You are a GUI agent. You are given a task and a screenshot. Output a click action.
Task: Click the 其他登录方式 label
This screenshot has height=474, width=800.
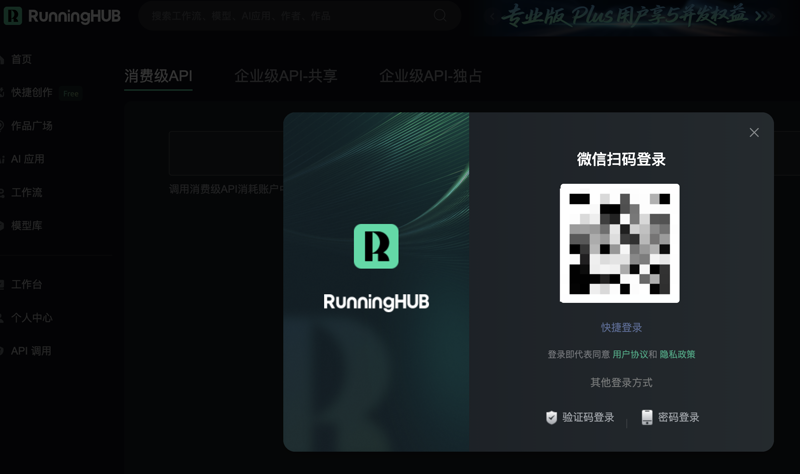pyautogui.click(x=621, y=383)
